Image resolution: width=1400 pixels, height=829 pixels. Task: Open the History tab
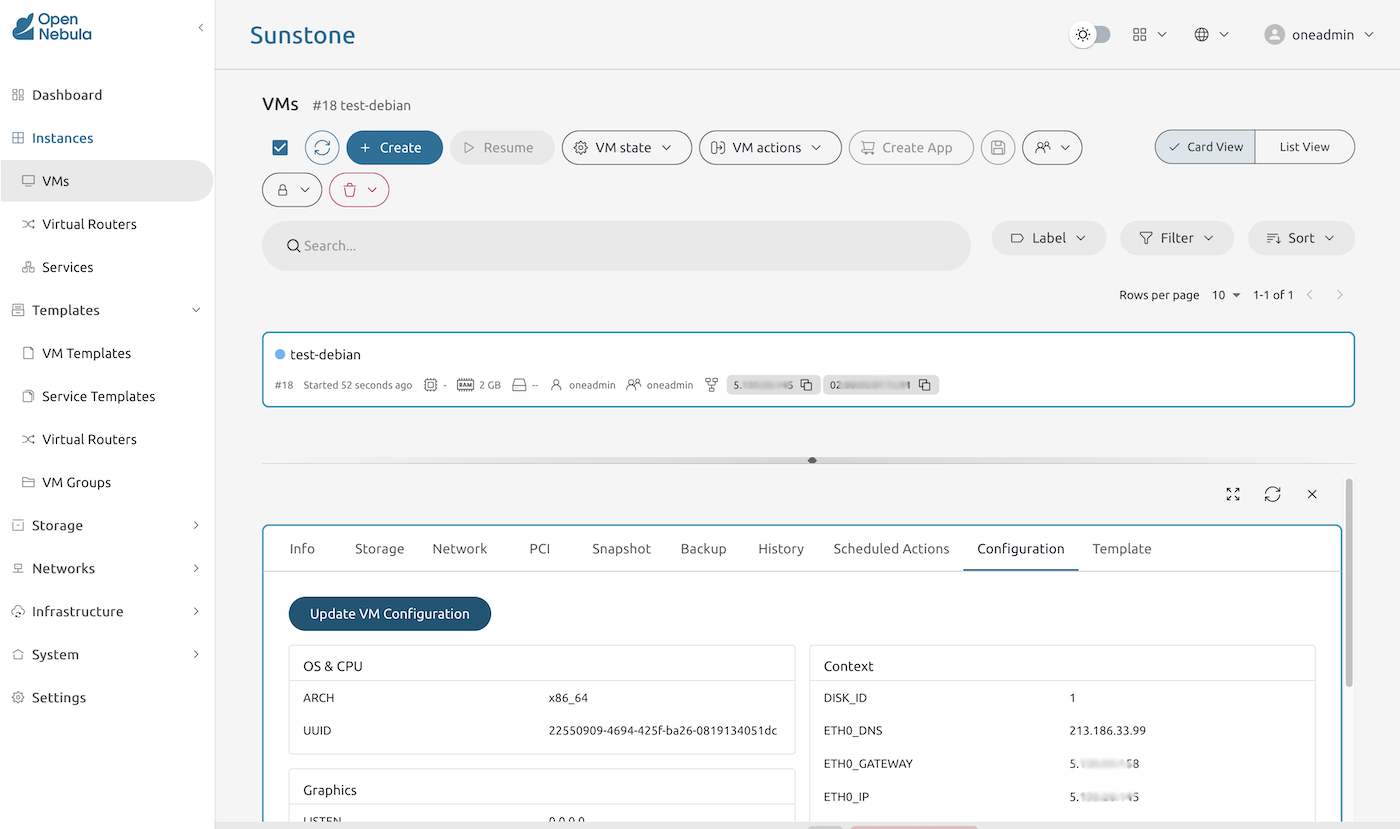tap(780, 548)
